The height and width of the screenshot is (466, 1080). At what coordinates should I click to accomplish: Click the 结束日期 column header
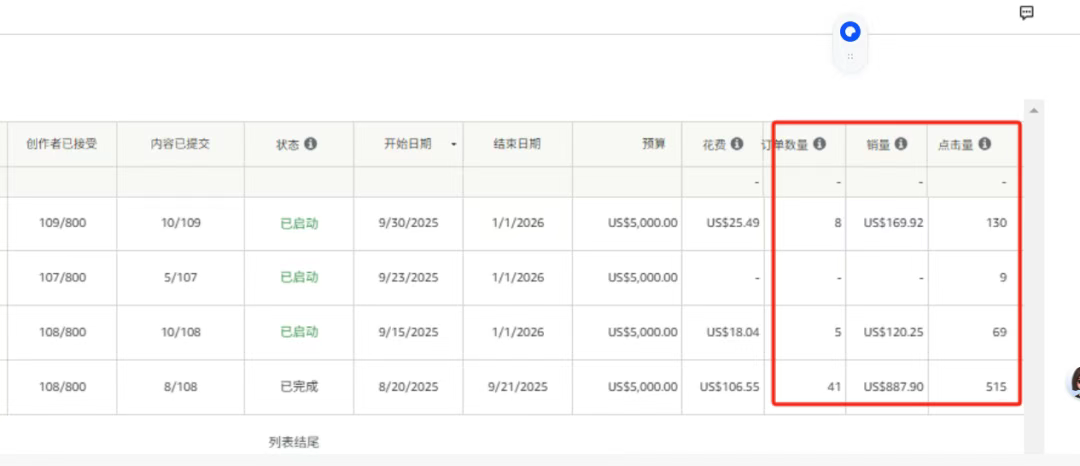(x=517, y=144)
